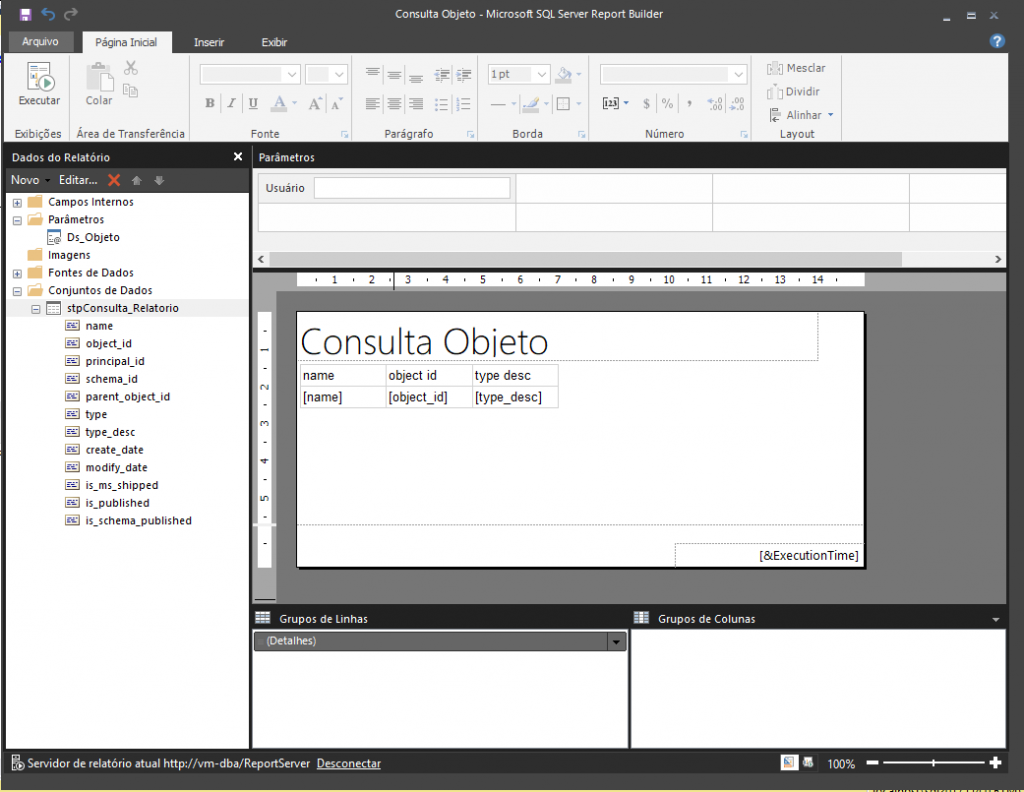
Task: Toggle bold formatting
Action: tap(210, 103)
